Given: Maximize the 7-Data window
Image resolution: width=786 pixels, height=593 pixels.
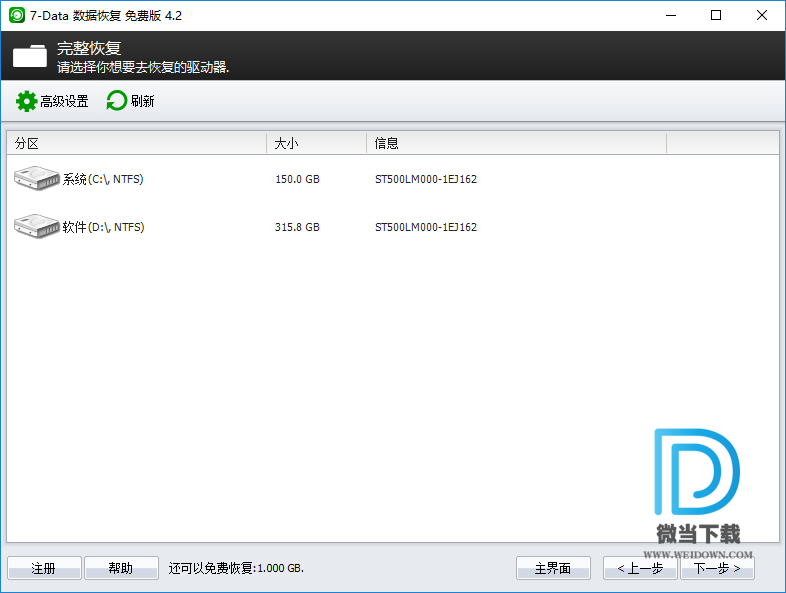Looking at the screenshot, I should [716, 16].
